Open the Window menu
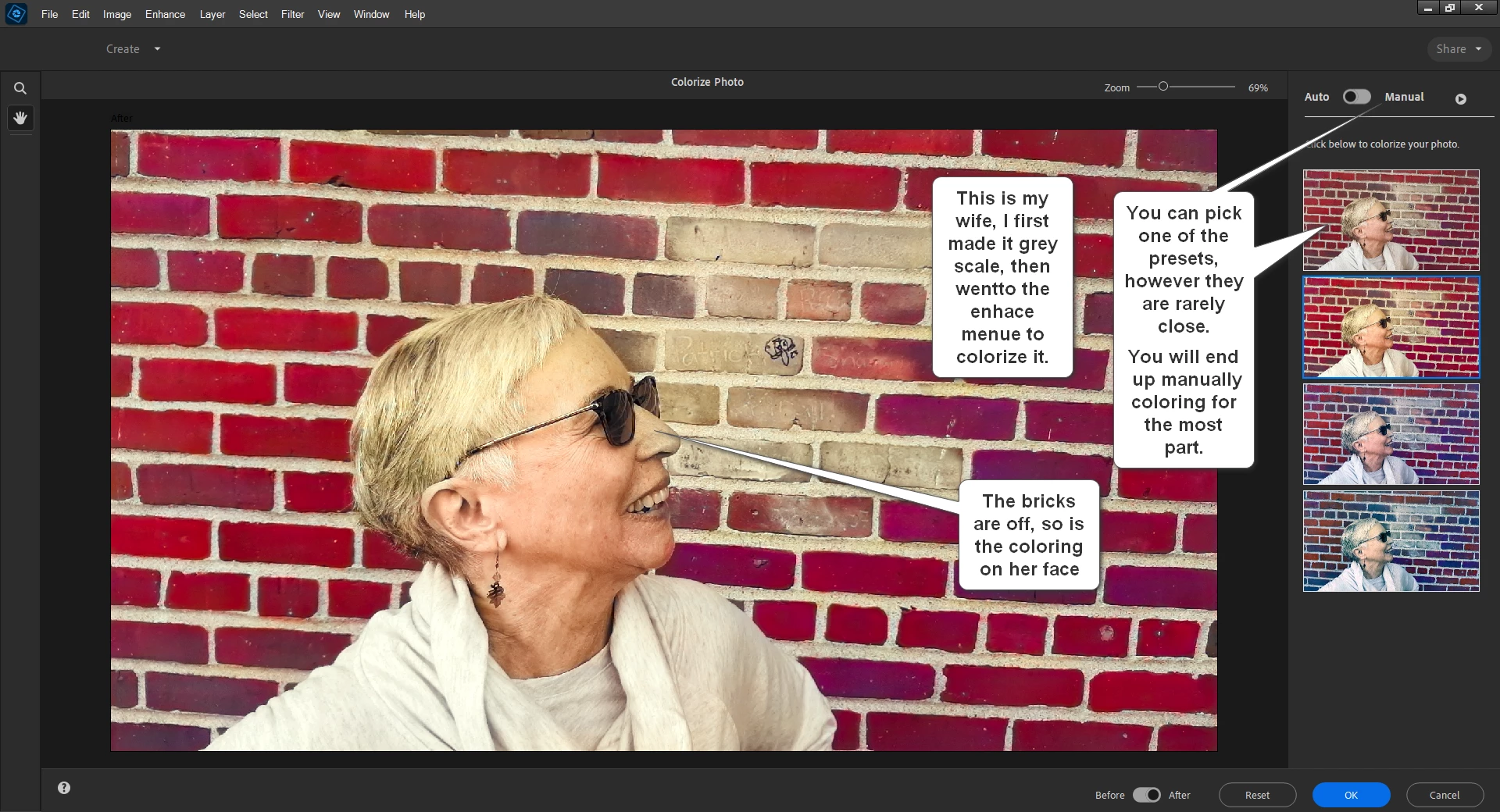 371,14
